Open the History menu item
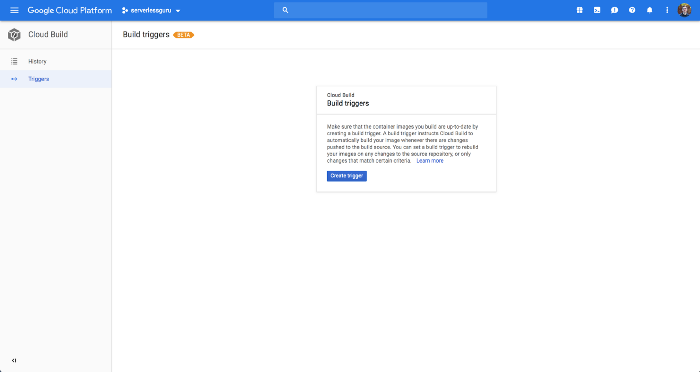 [56, 61]
